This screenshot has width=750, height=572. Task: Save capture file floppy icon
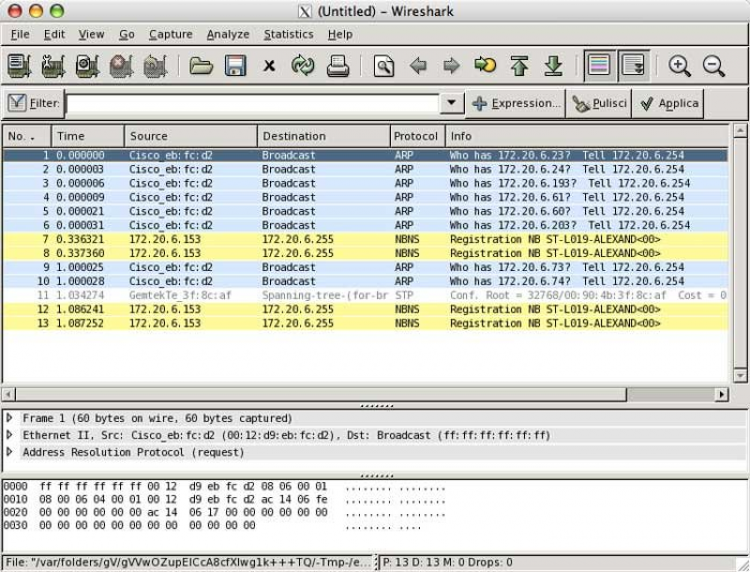[x=235, y=66]
